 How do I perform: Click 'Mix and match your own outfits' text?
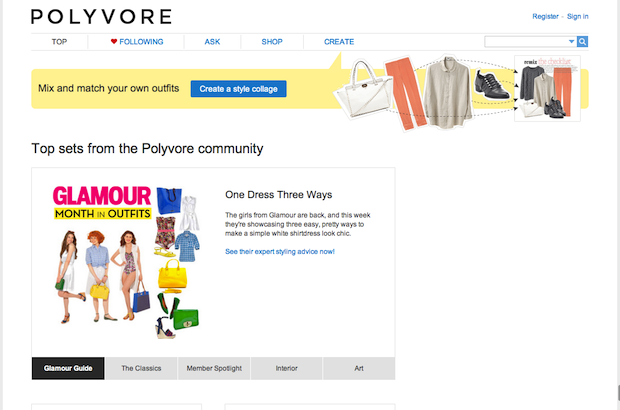pyautogui.click(x=109, y=88)
